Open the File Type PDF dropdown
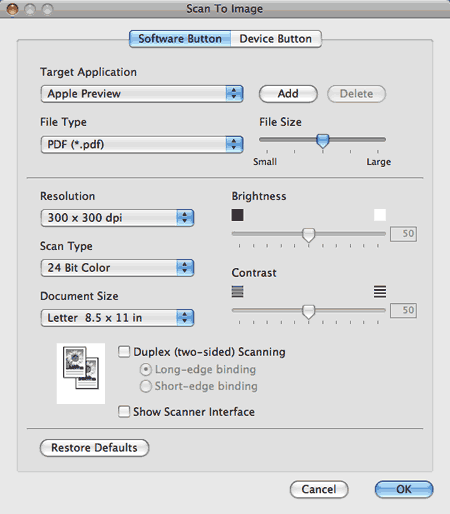 point(142,144)
